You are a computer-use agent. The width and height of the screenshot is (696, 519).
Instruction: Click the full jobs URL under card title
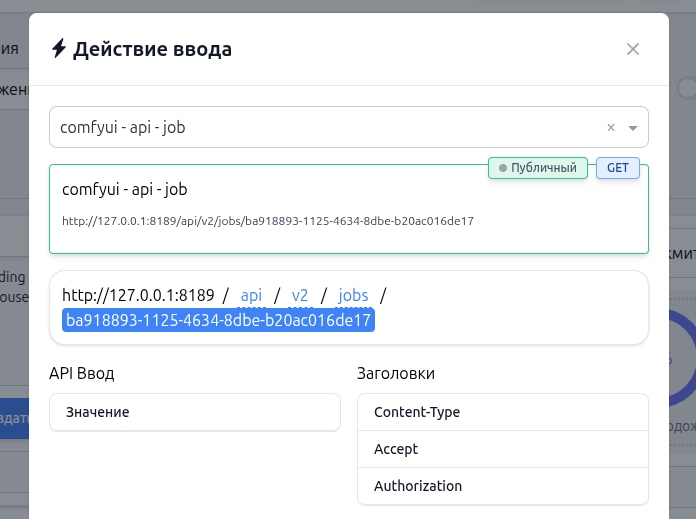[268, 221]
